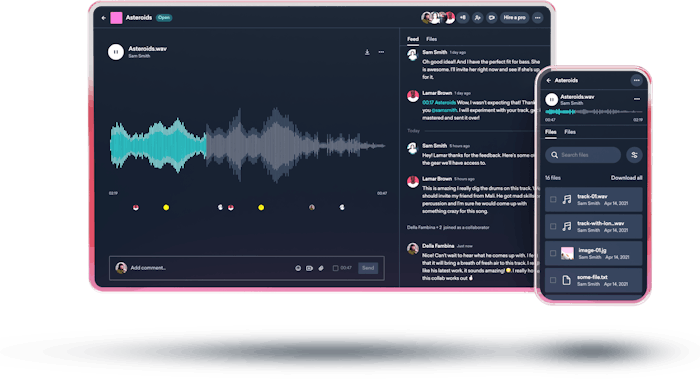Screen dimensions: 700x379
Task: Pause the Asteroids.wav track in desktop player
Action: pos(116,52)
